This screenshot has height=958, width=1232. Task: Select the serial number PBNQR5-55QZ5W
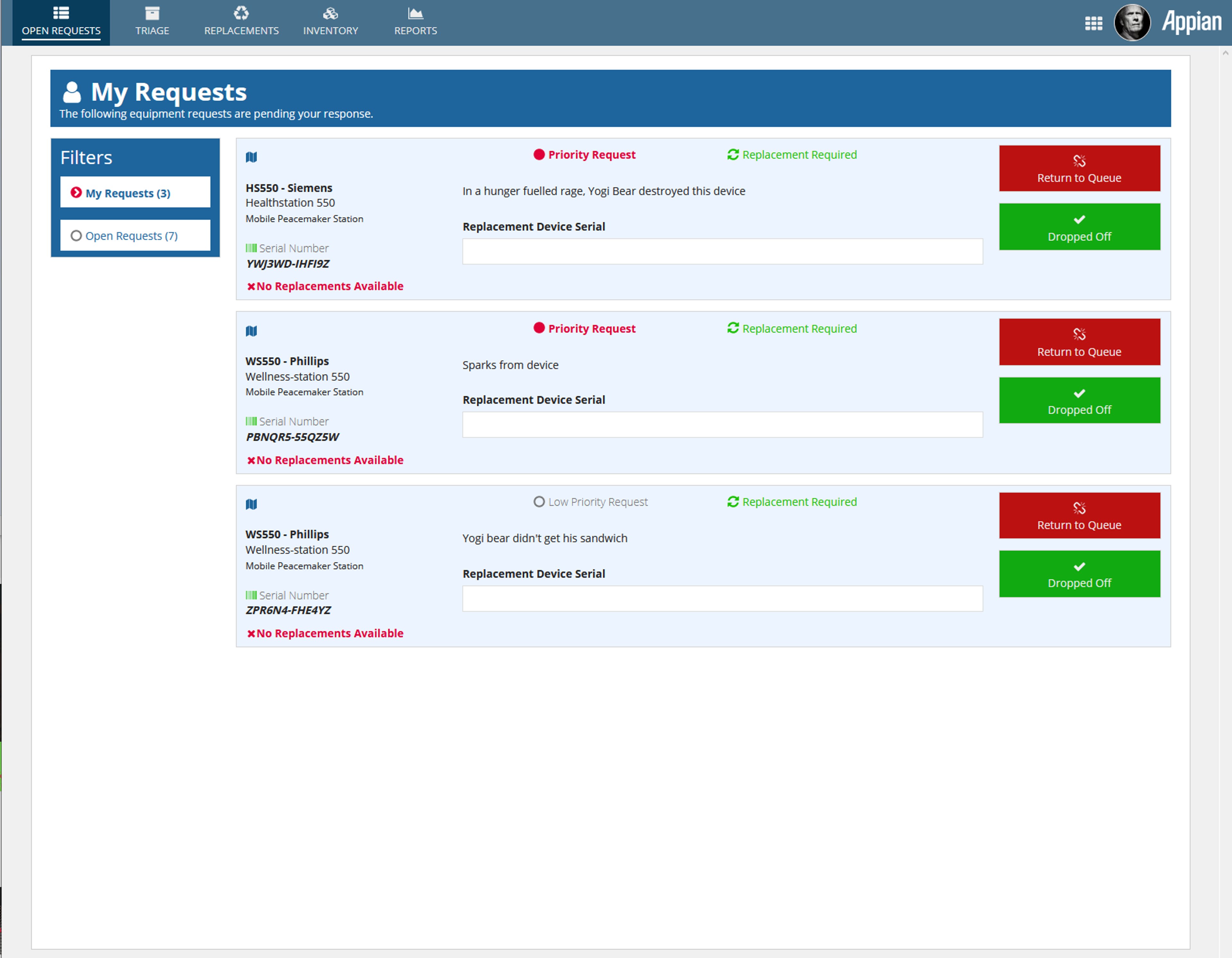point(293,437)
